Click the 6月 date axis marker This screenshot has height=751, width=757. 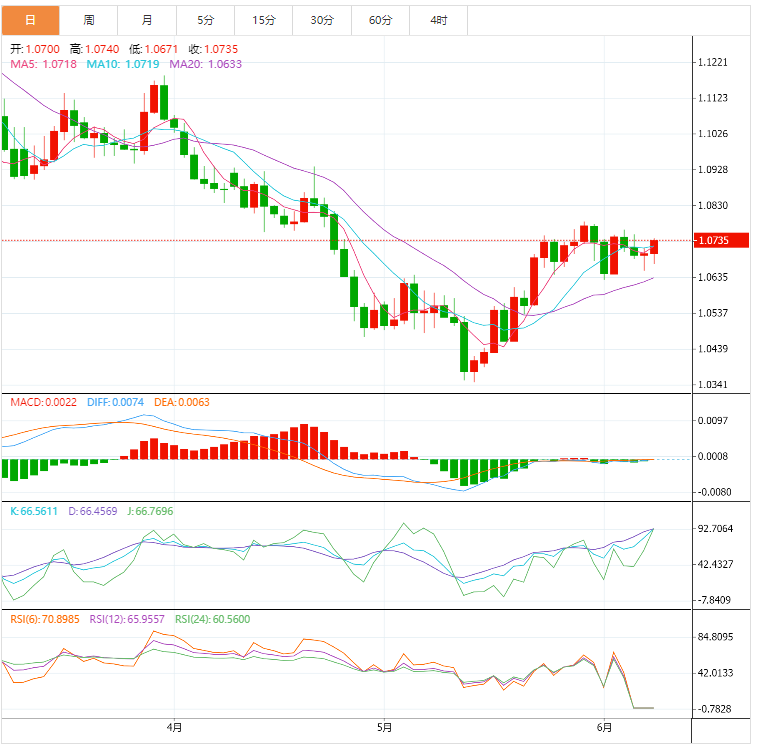point(604,727)
